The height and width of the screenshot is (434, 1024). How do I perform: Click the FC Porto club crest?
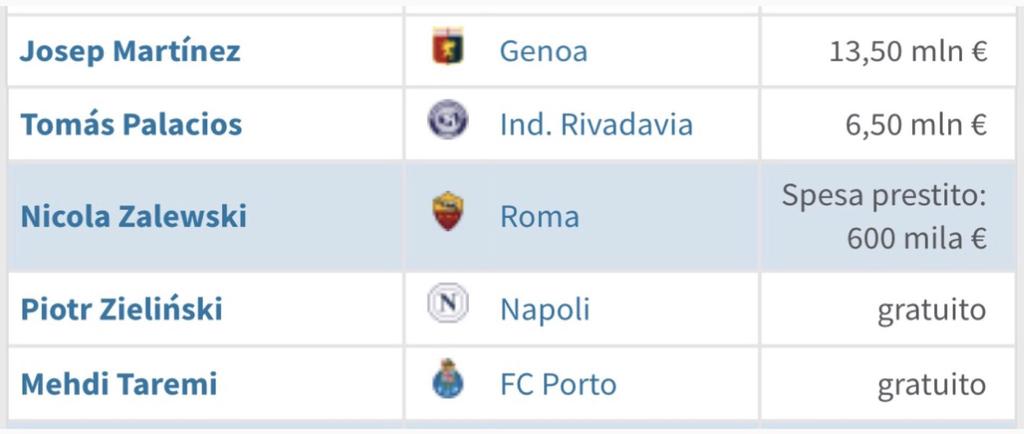pyautogui.click(x=448, y=379)
